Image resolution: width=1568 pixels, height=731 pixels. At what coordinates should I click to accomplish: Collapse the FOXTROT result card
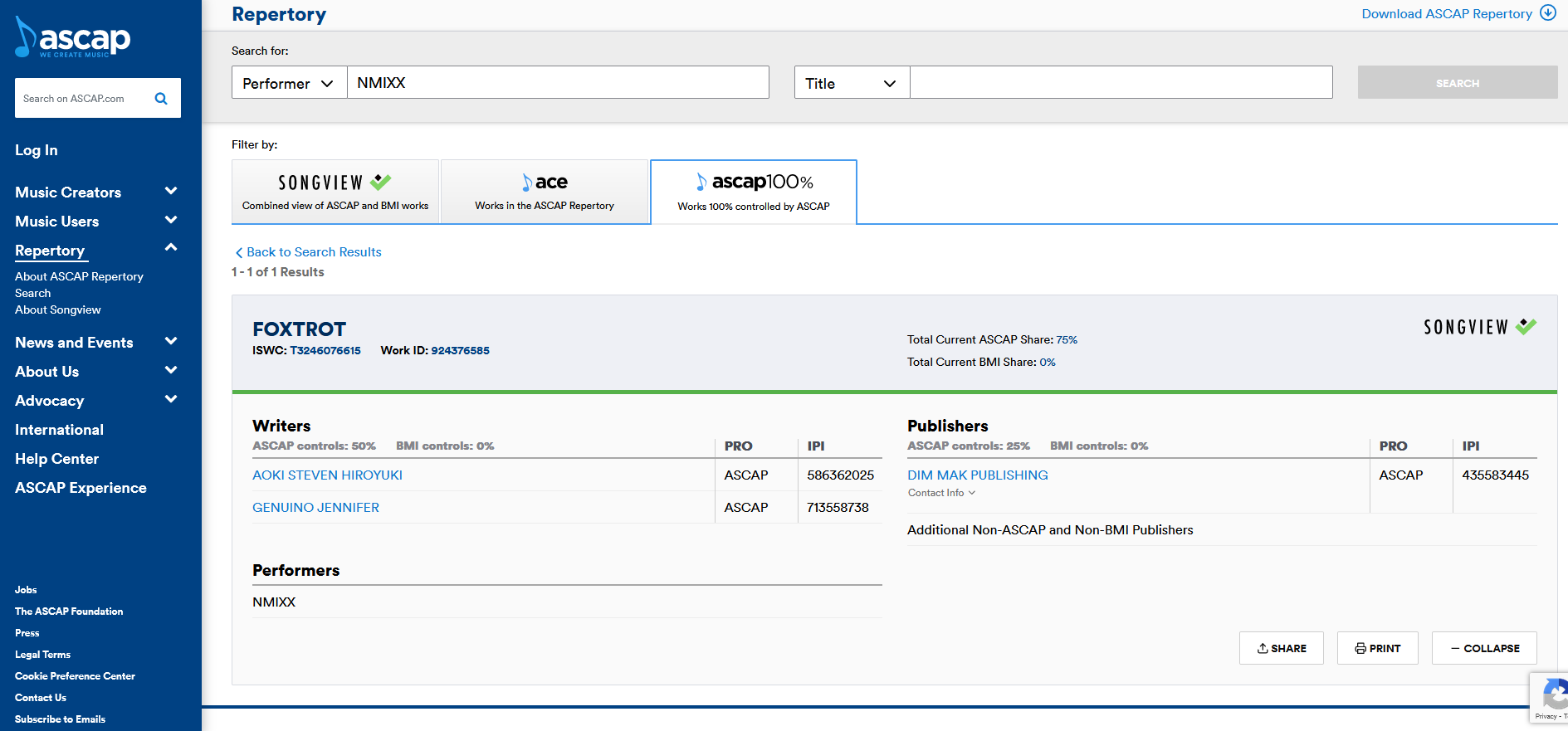pyautogui.click(x=1484, y=648)
